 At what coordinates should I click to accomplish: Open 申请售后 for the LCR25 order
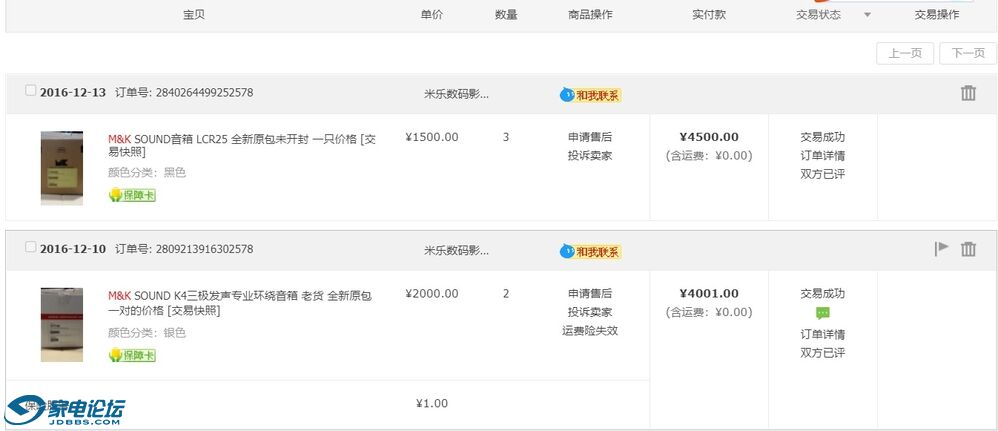[590, 137]
